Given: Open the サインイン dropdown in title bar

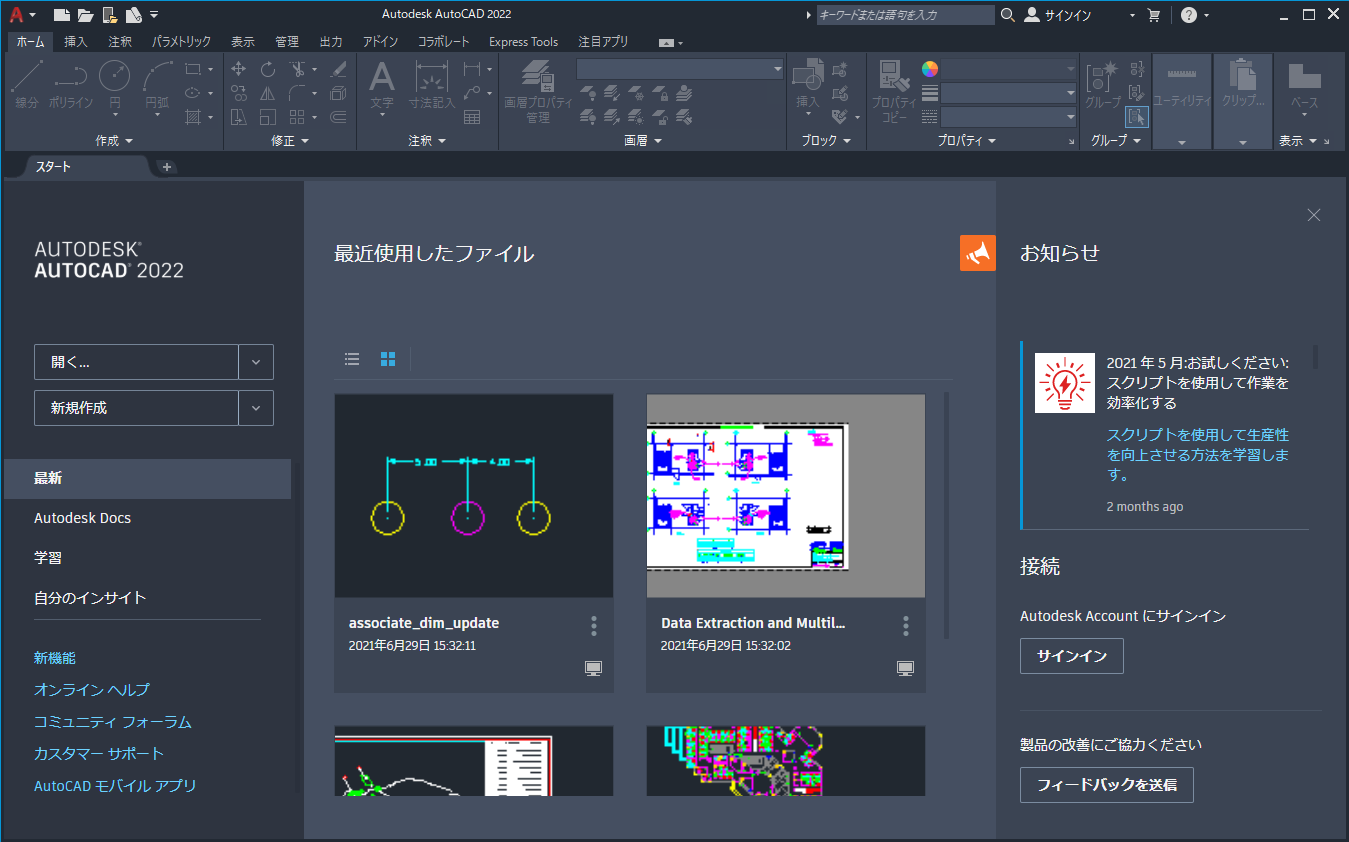Looking at the screenshot, I should [1132, 15].
